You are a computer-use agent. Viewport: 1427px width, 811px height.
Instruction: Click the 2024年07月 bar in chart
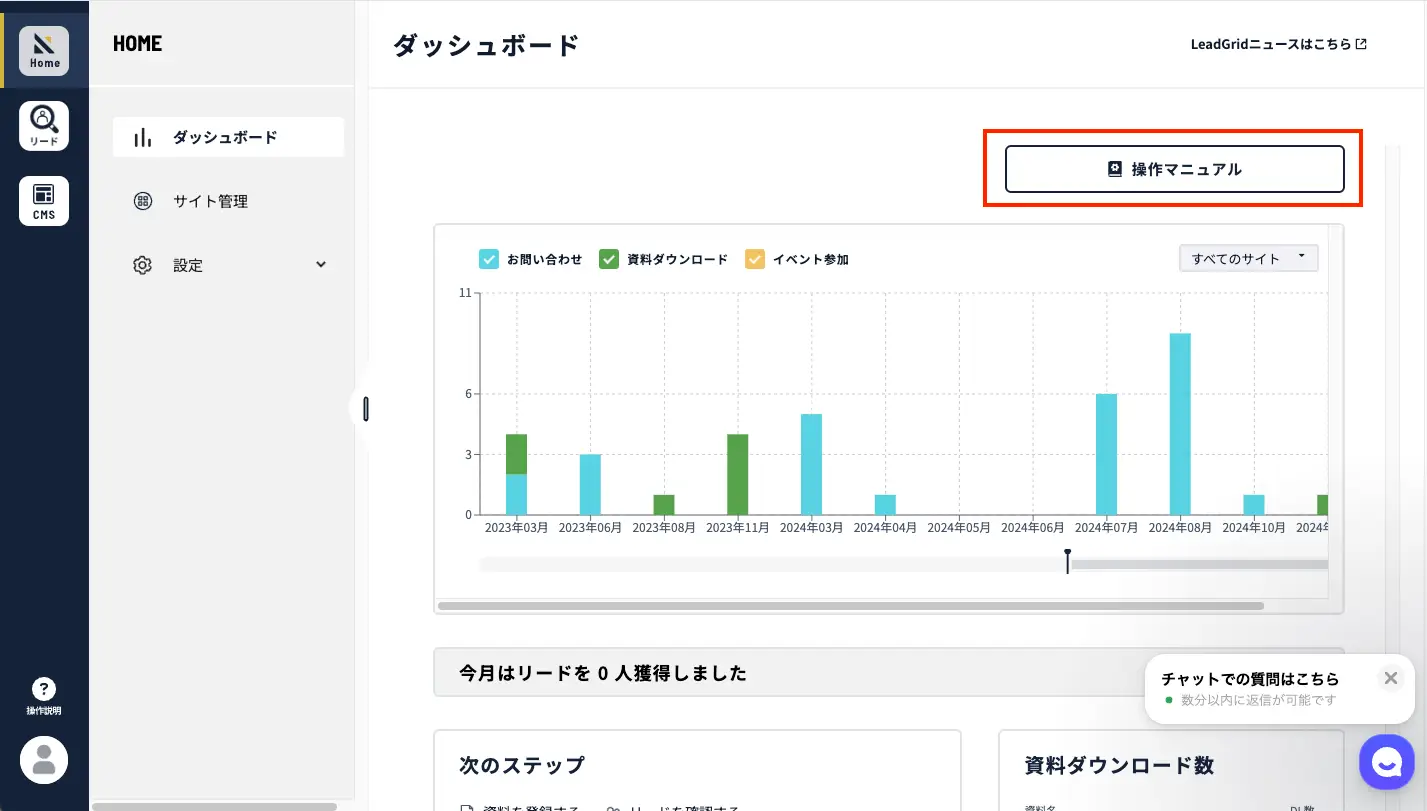point(1106,454)
